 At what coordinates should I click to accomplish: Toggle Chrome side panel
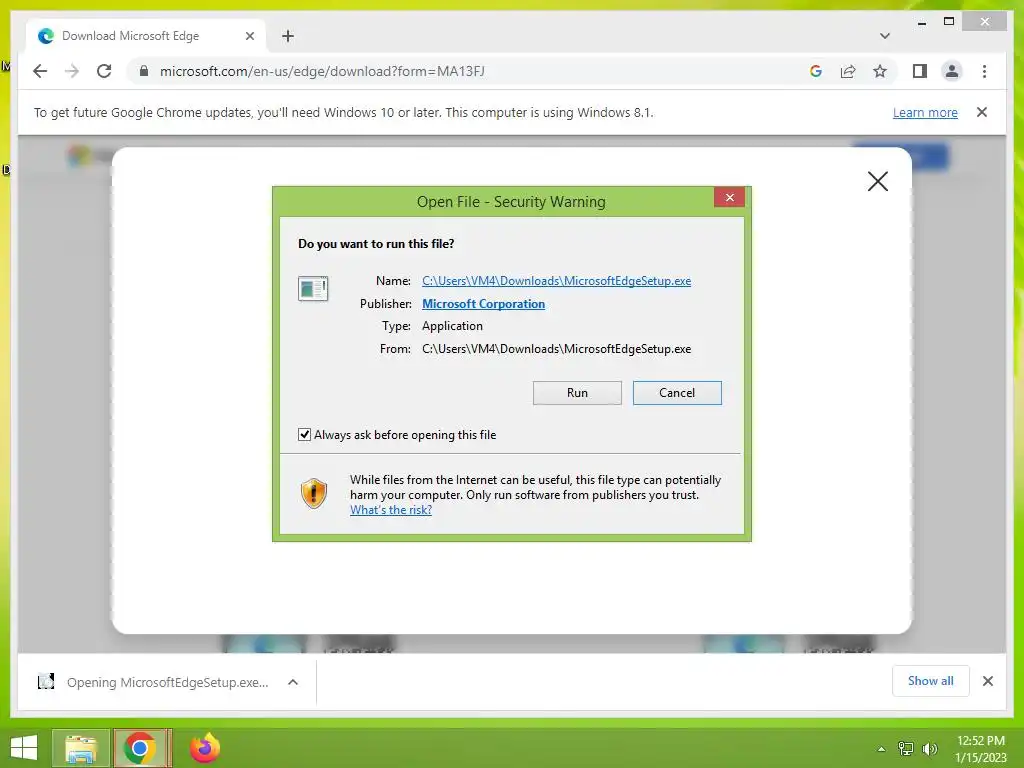(x=920, y=71)
